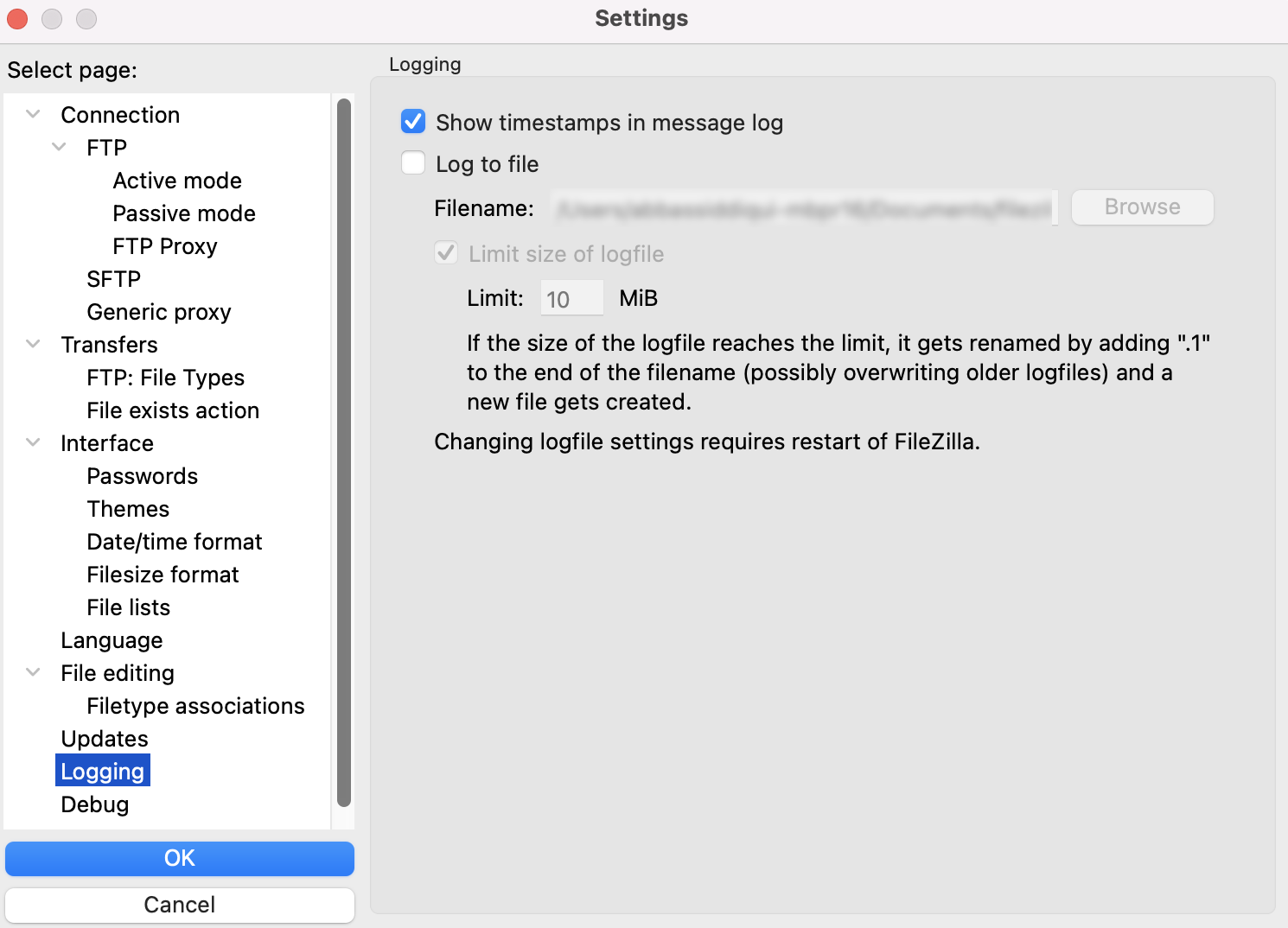
Task: Collapse the Connection tree node
Action: 34,114
